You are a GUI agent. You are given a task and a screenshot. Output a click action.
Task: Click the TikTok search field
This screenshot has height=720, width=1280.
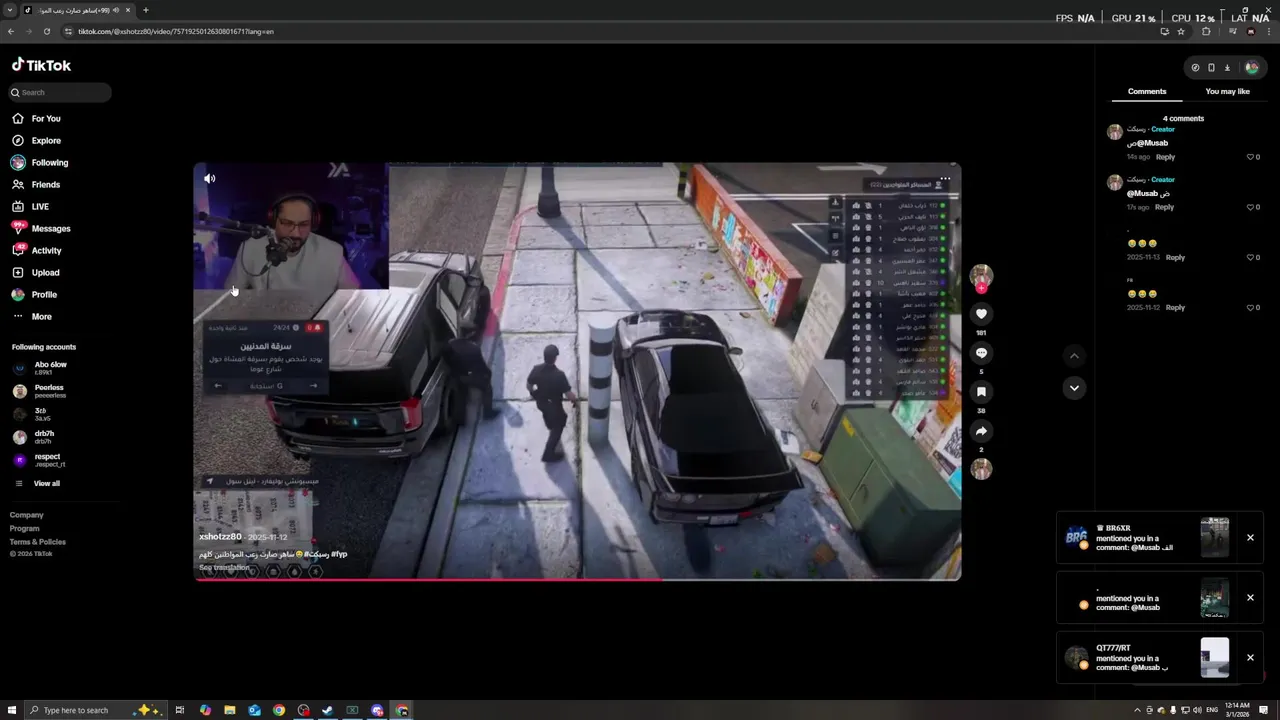pyautogui.click(x=60, y=92)
